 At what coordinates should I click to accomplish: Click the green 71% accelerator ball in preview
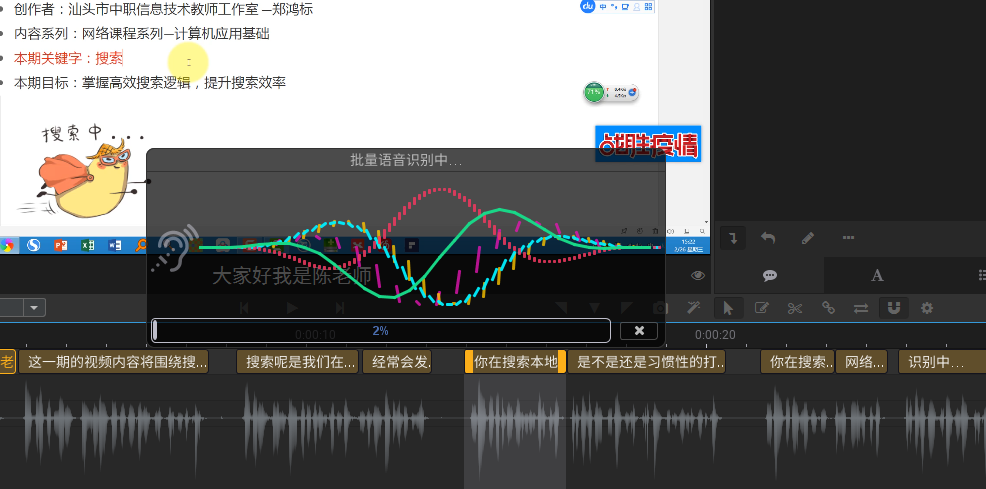[x=594, y=93]
